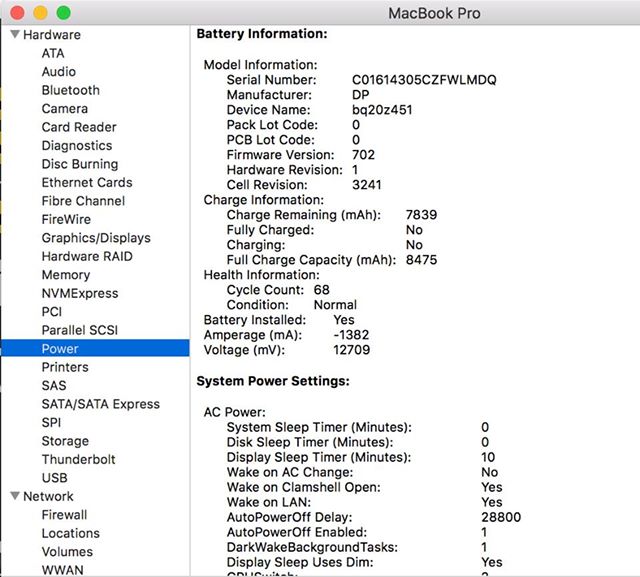This screenshot has height=577, width=640.
Task: Click the highlighted Power entry
Action: (95, 348)
